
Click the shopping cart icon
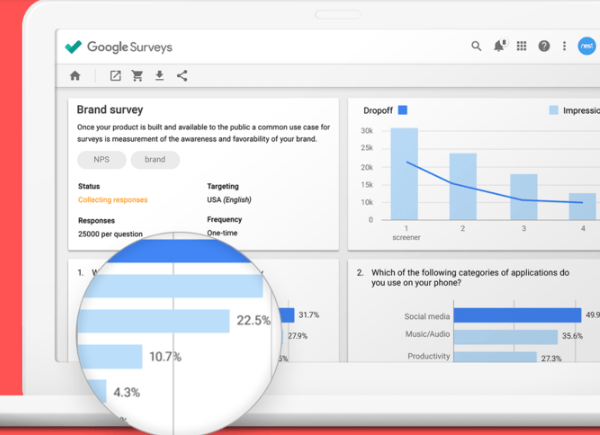137,76
